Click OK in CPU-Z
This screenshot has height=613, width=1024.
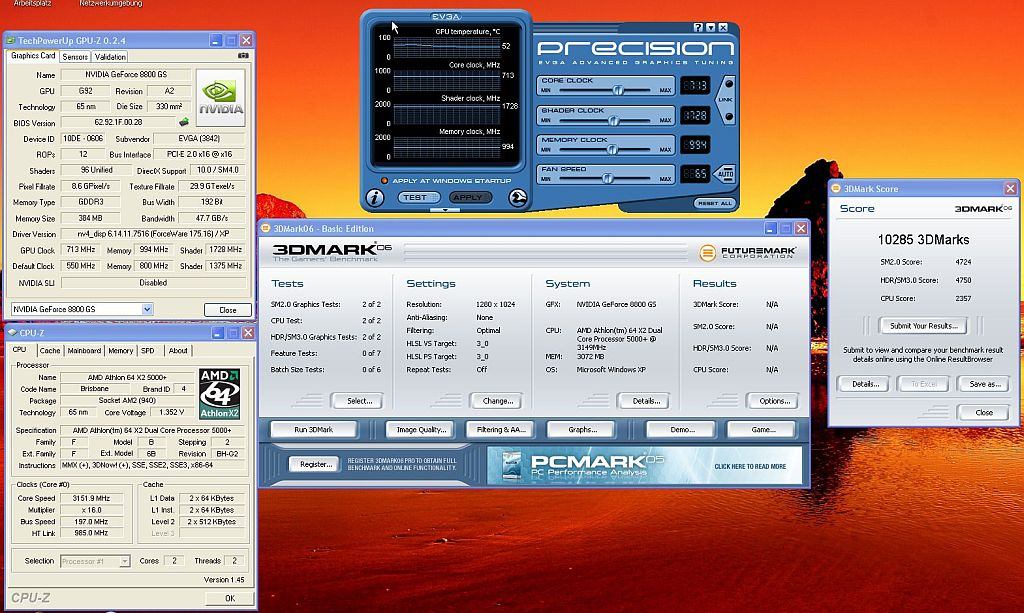(x=229, y=599)
